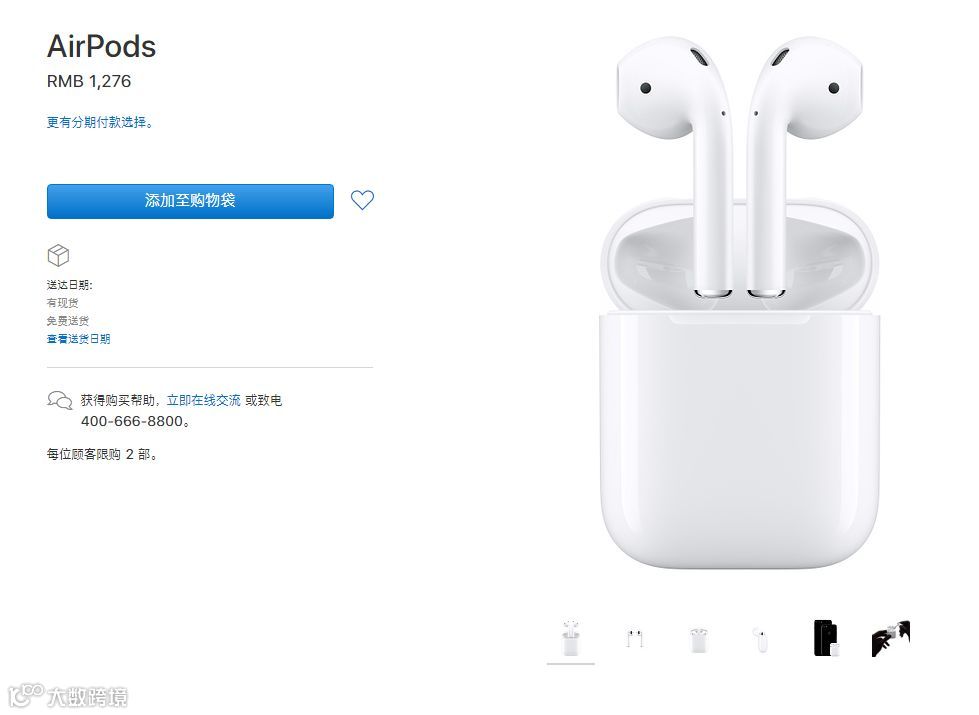The height and width of the screenshot is (715, 979).
Task: Select fifth thumbnail with black iPhone
Action: (x=826, y=638)
